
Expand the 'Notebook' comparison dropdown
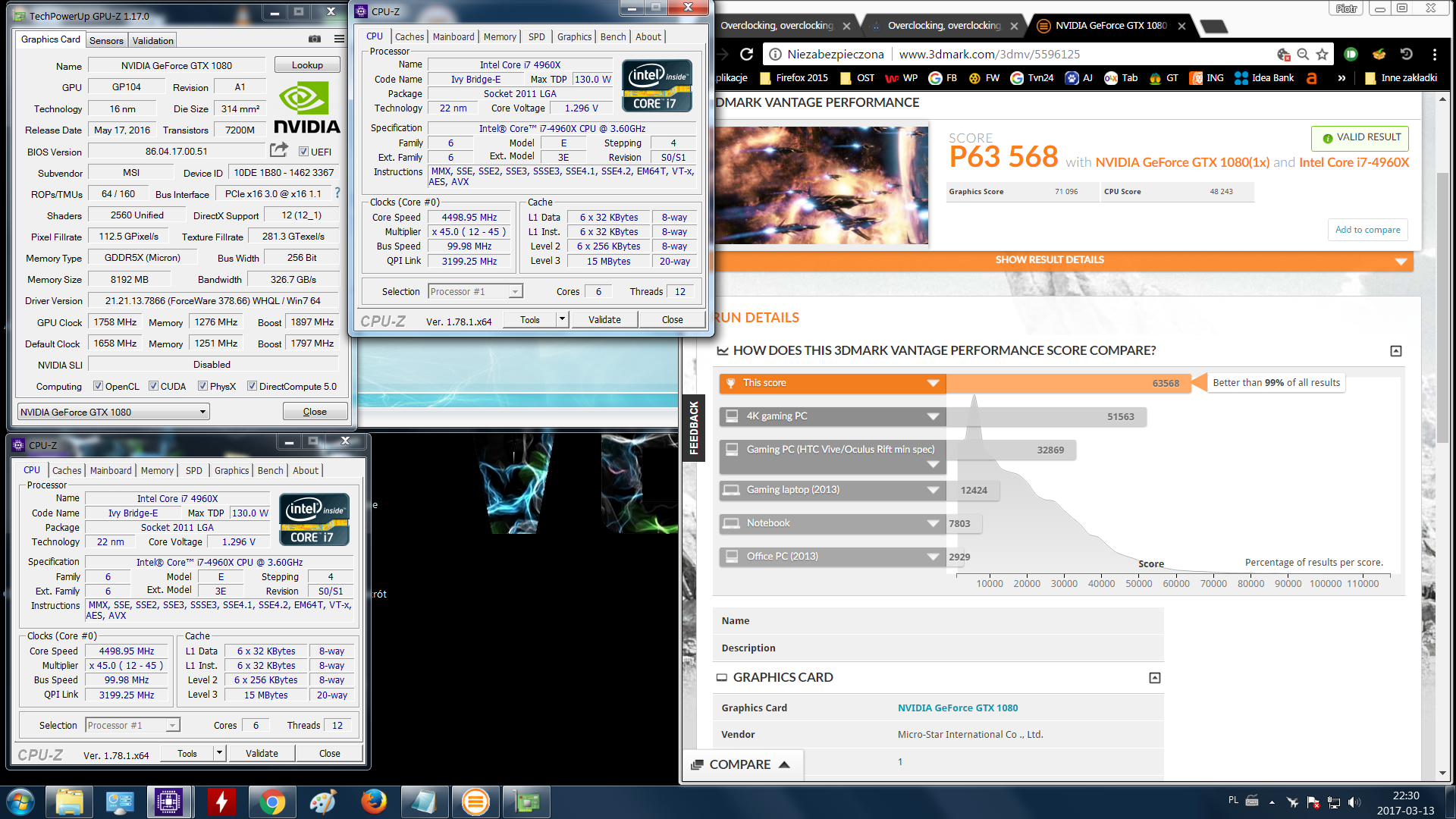[x=934, y=523]
